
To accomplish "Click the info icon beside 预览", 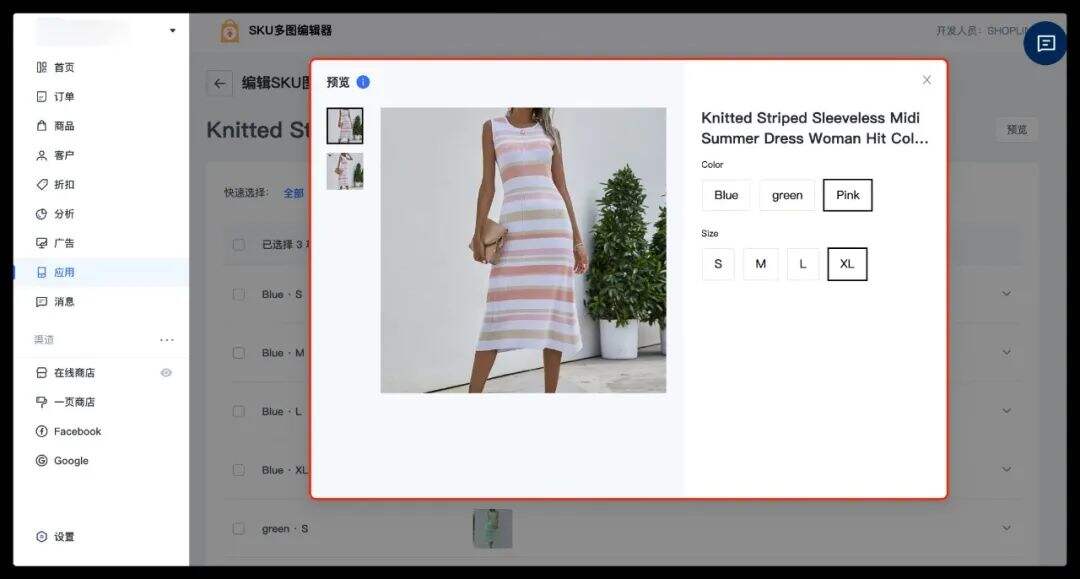I will point(363,82).
